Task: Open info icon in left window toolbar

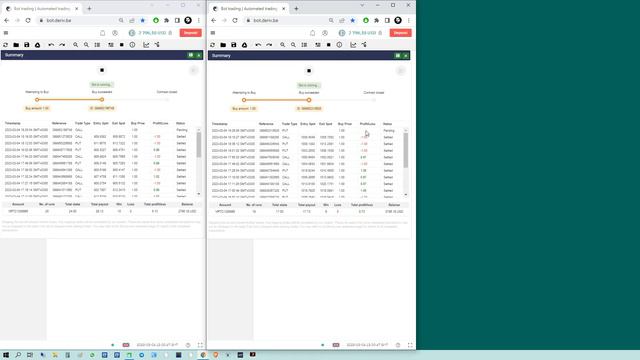Action: (132, 45)
